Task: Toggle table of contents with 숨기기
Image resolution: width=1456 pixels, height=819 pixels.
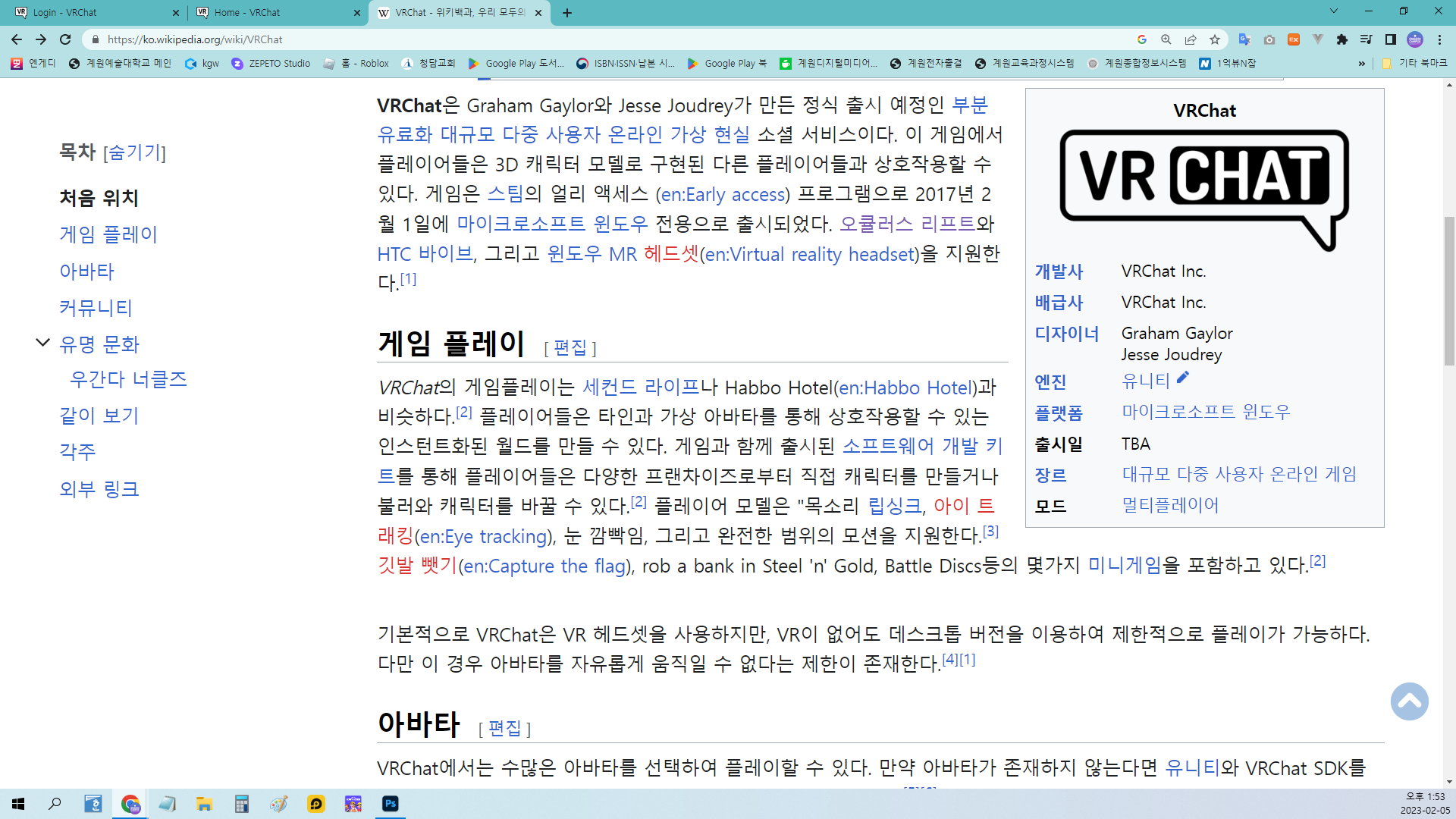Action: click(134, 152)
